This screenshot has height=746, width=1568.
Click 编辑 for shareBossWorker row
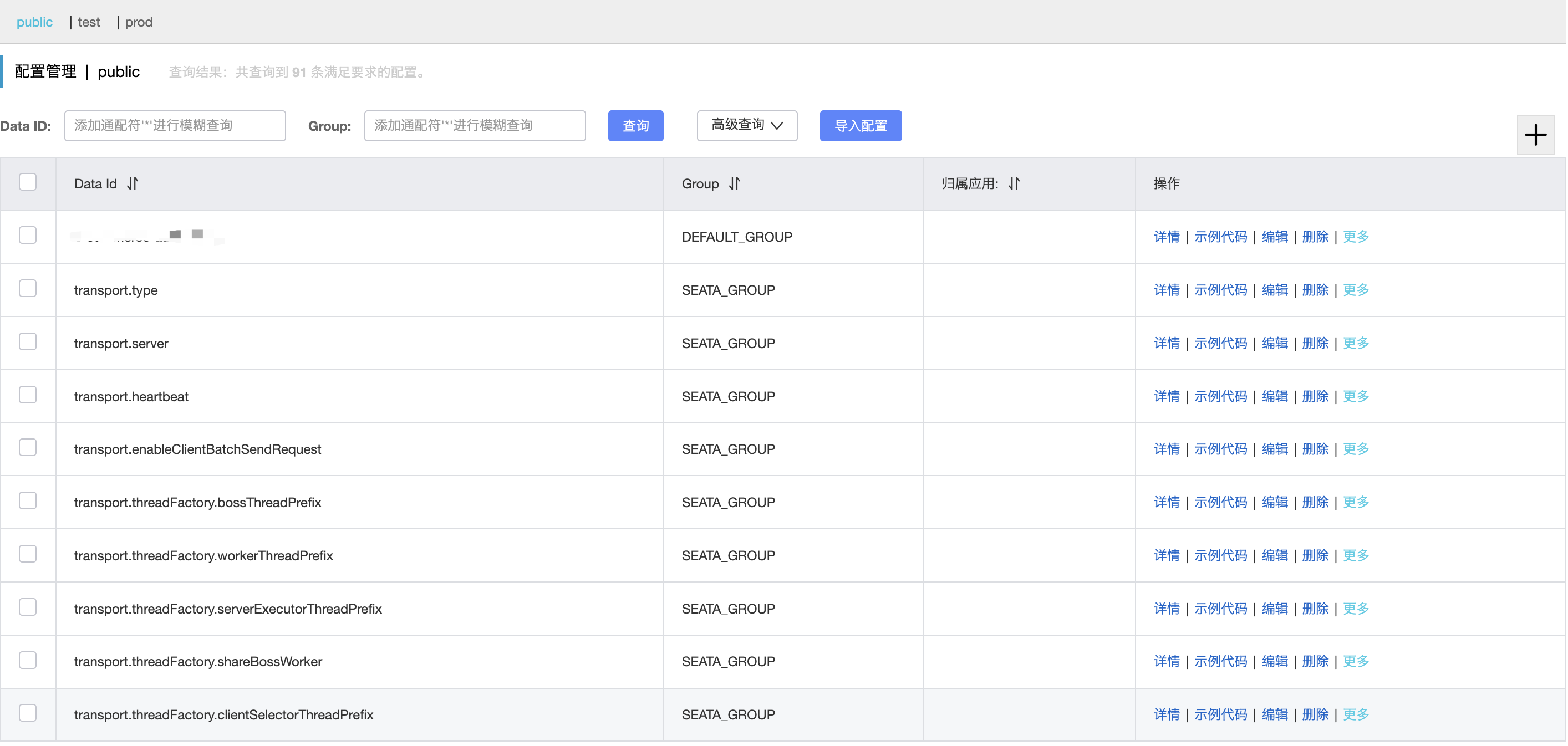pos(1275,661)
